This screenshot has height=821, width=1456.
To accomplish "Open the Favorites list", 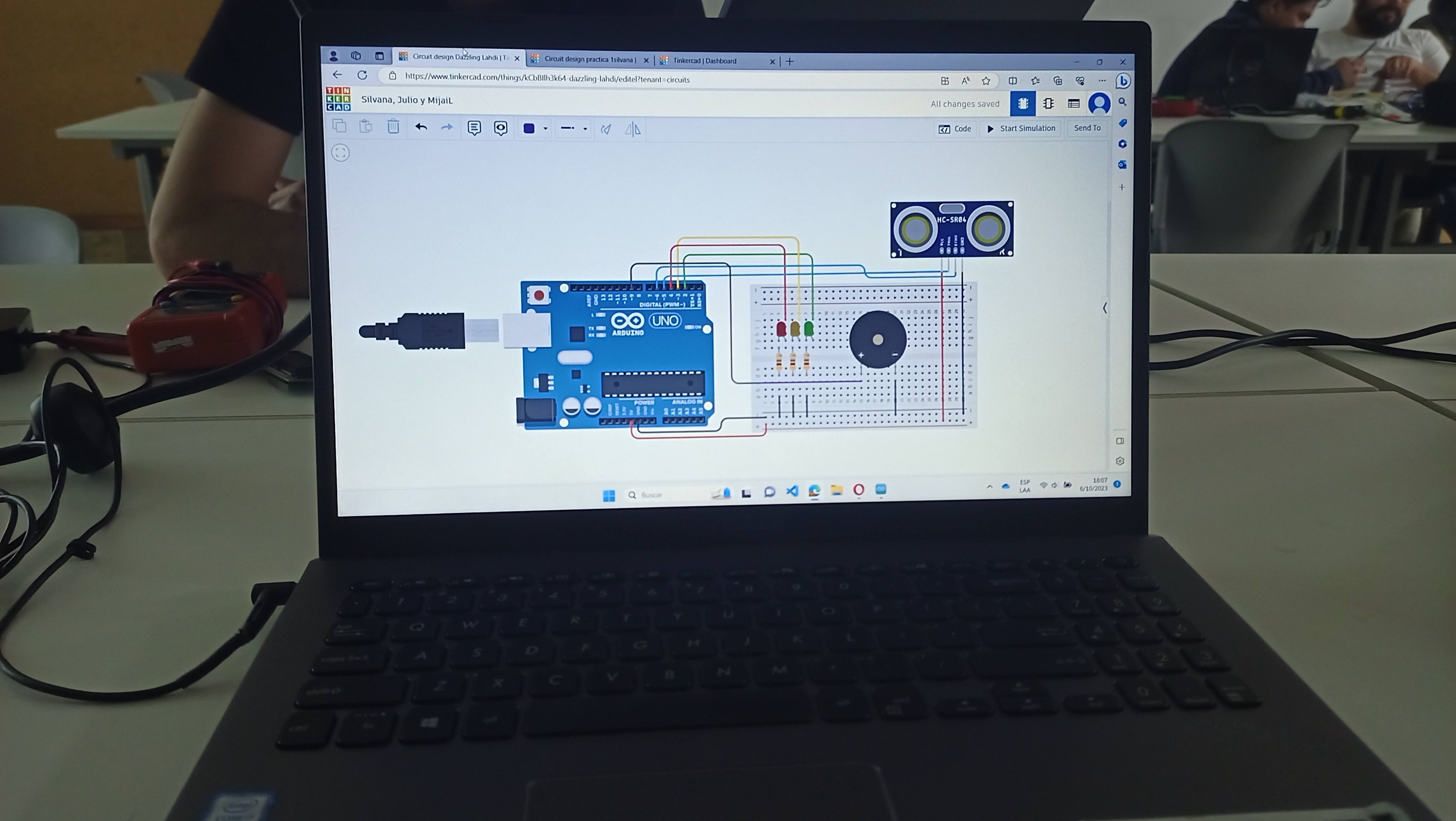I will [1035, 81].
